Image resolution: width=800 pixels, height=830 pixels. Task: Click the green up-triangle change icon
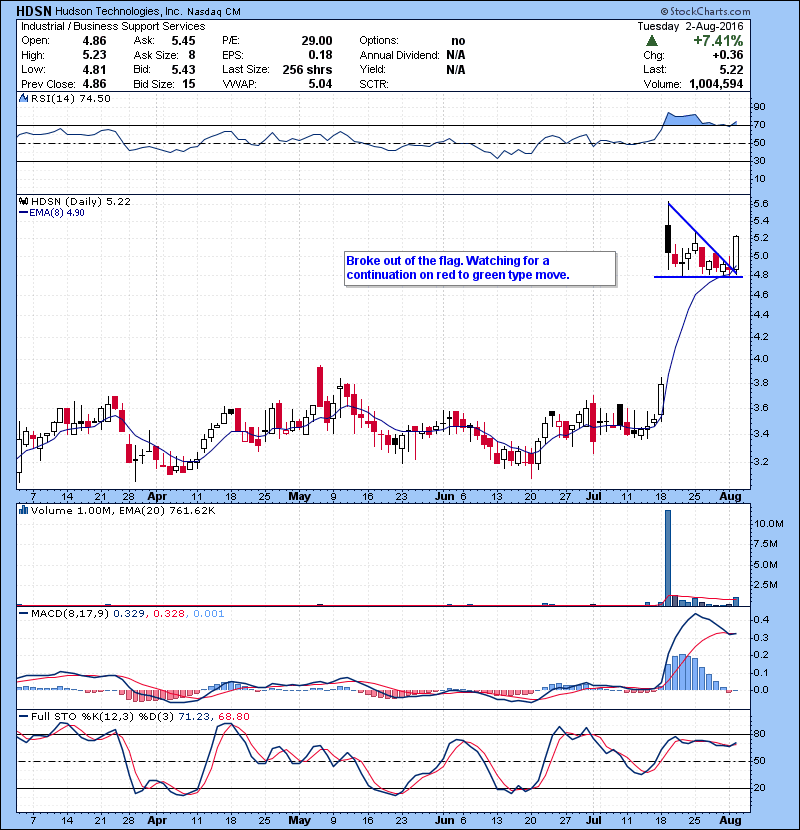(x=652, y=41)
